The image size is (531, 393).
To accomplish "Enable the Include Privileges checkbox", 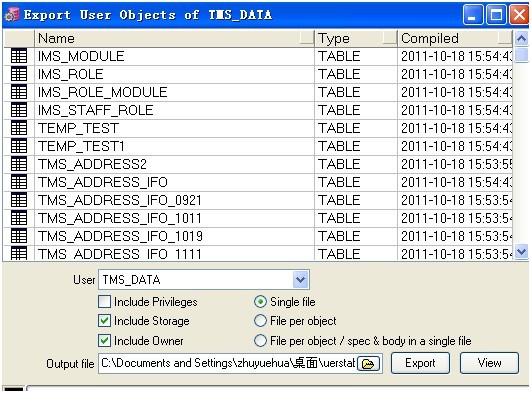I will pyautogui.click(x=104, y=301).
